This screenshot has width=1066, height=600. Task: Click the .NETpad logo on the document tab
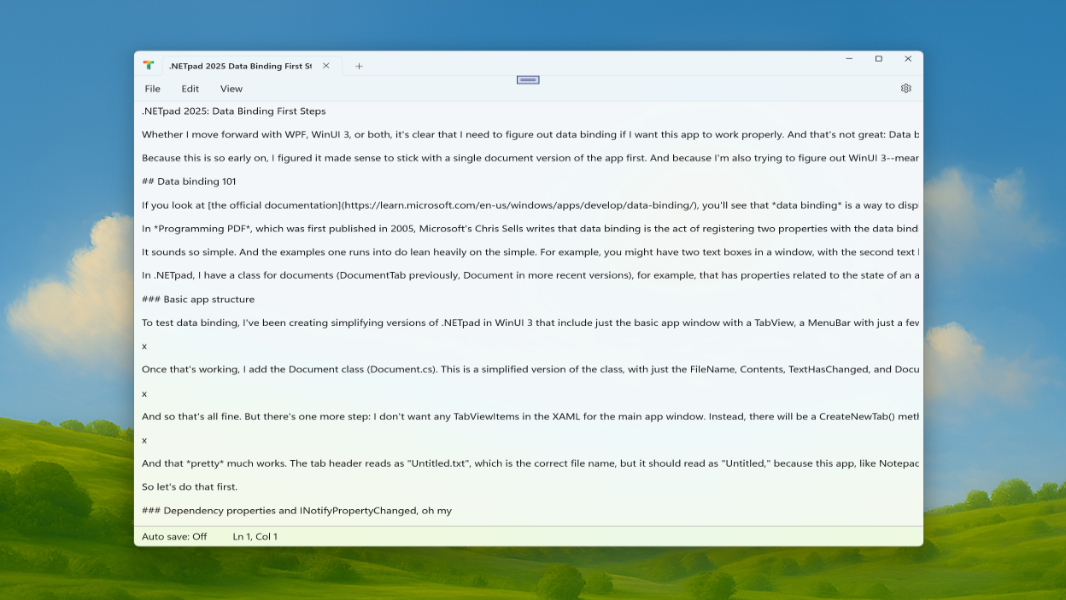coord(148,65)
